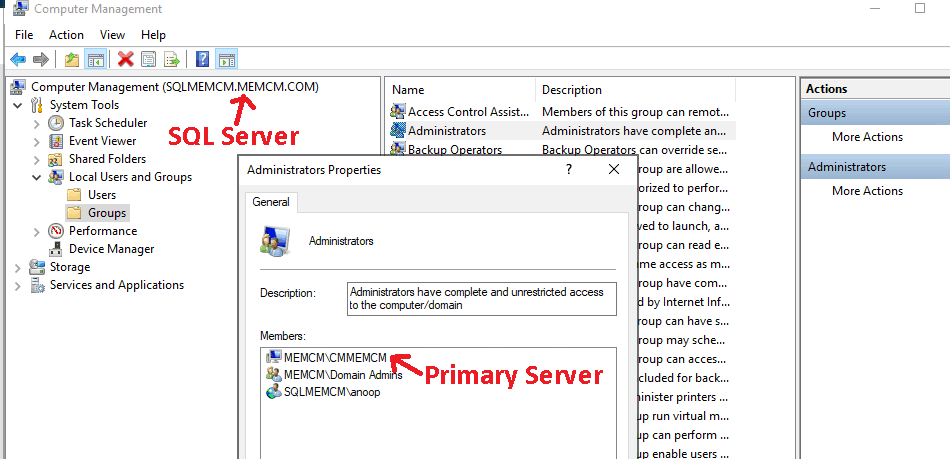
Task: Click the MEMCM\Domain Admins group icon
Action: [274, 374]
